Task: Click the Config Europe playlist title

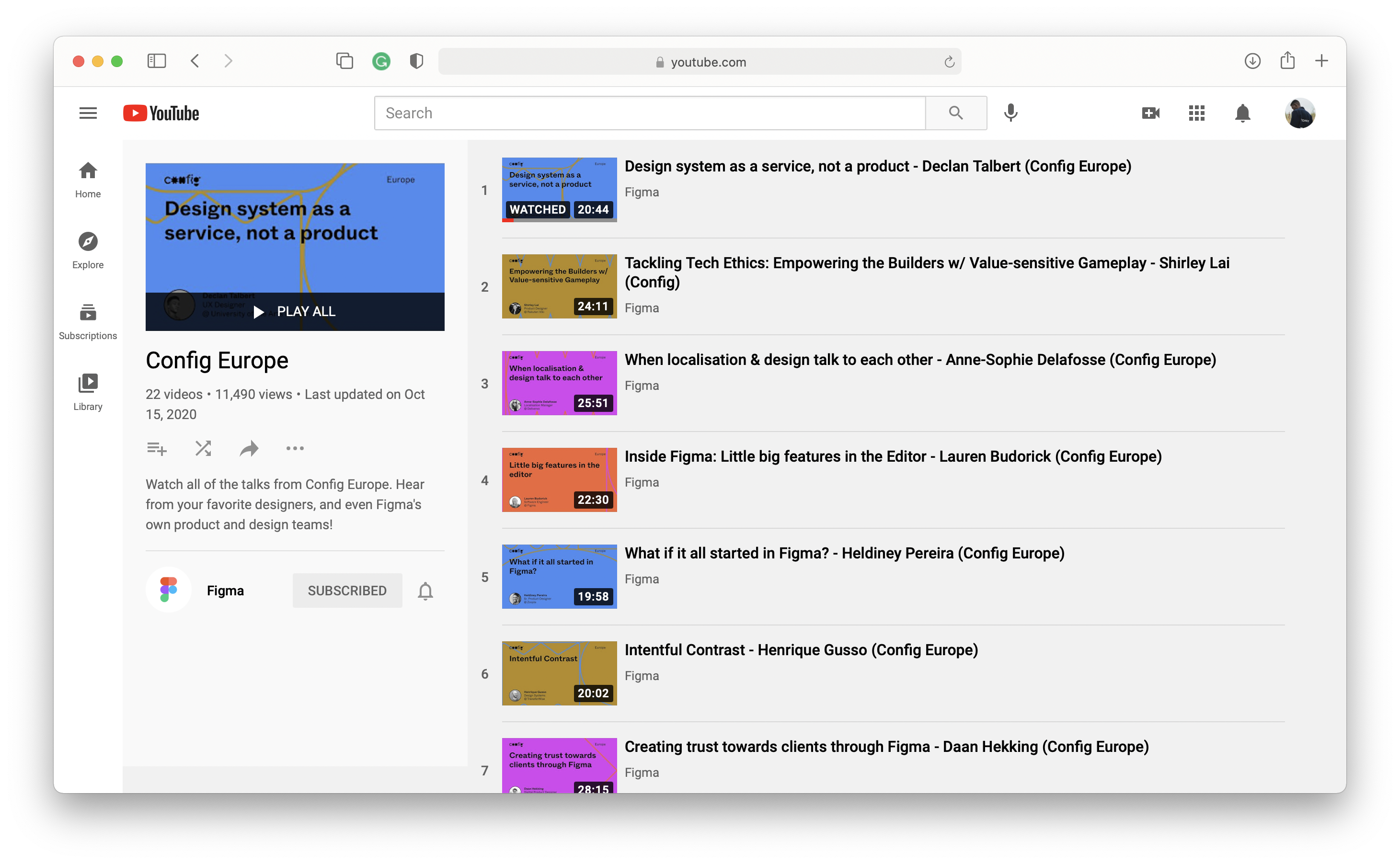Action: 217,361
